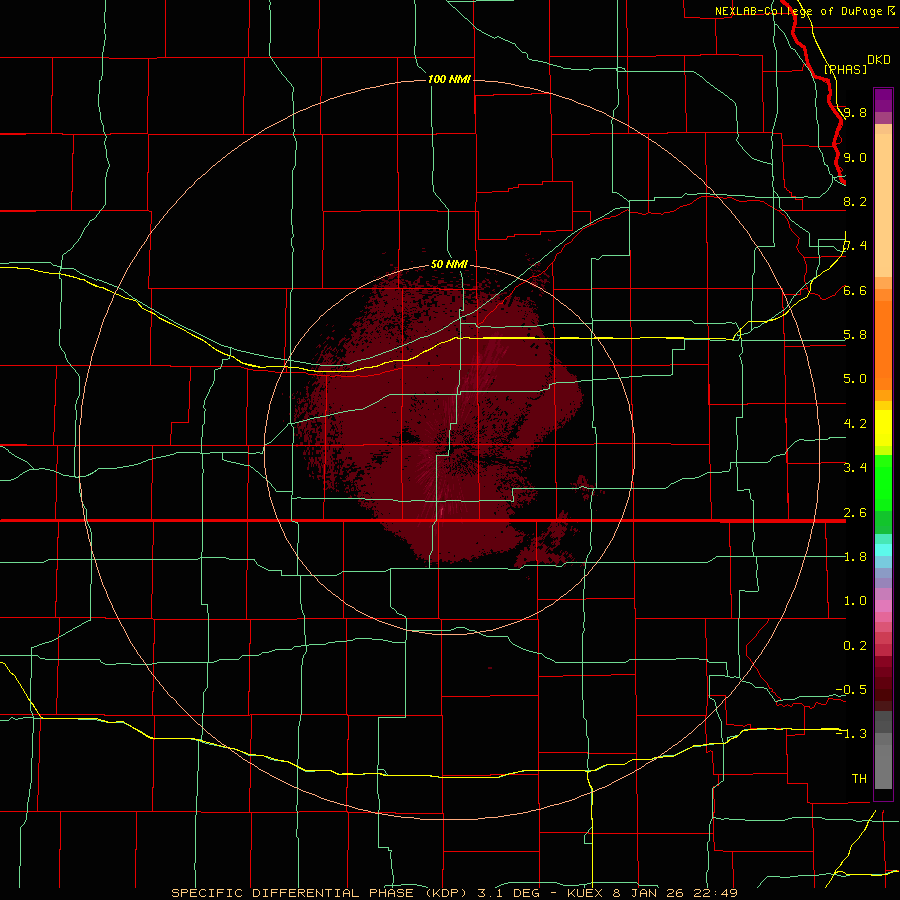Click the 5.0 legend value
The width and height of the screenshot is (900, 900).
click(x=855, y=379)
